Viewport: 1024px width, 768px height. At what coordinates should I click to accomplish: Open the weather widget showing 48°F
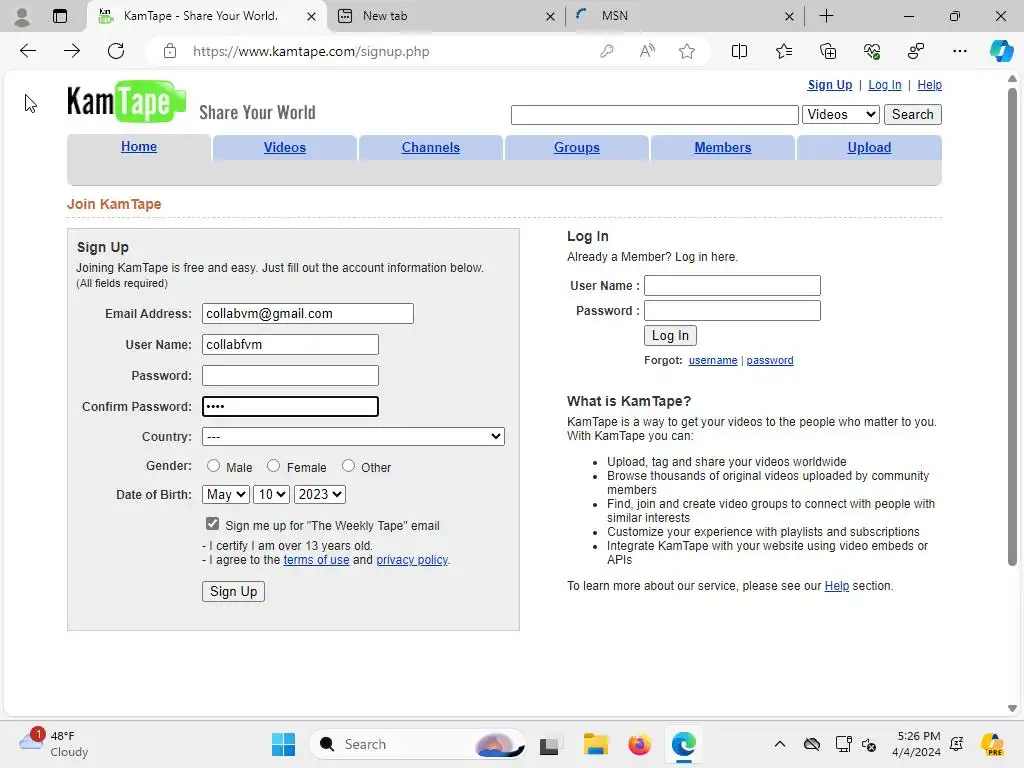[54, 744]
